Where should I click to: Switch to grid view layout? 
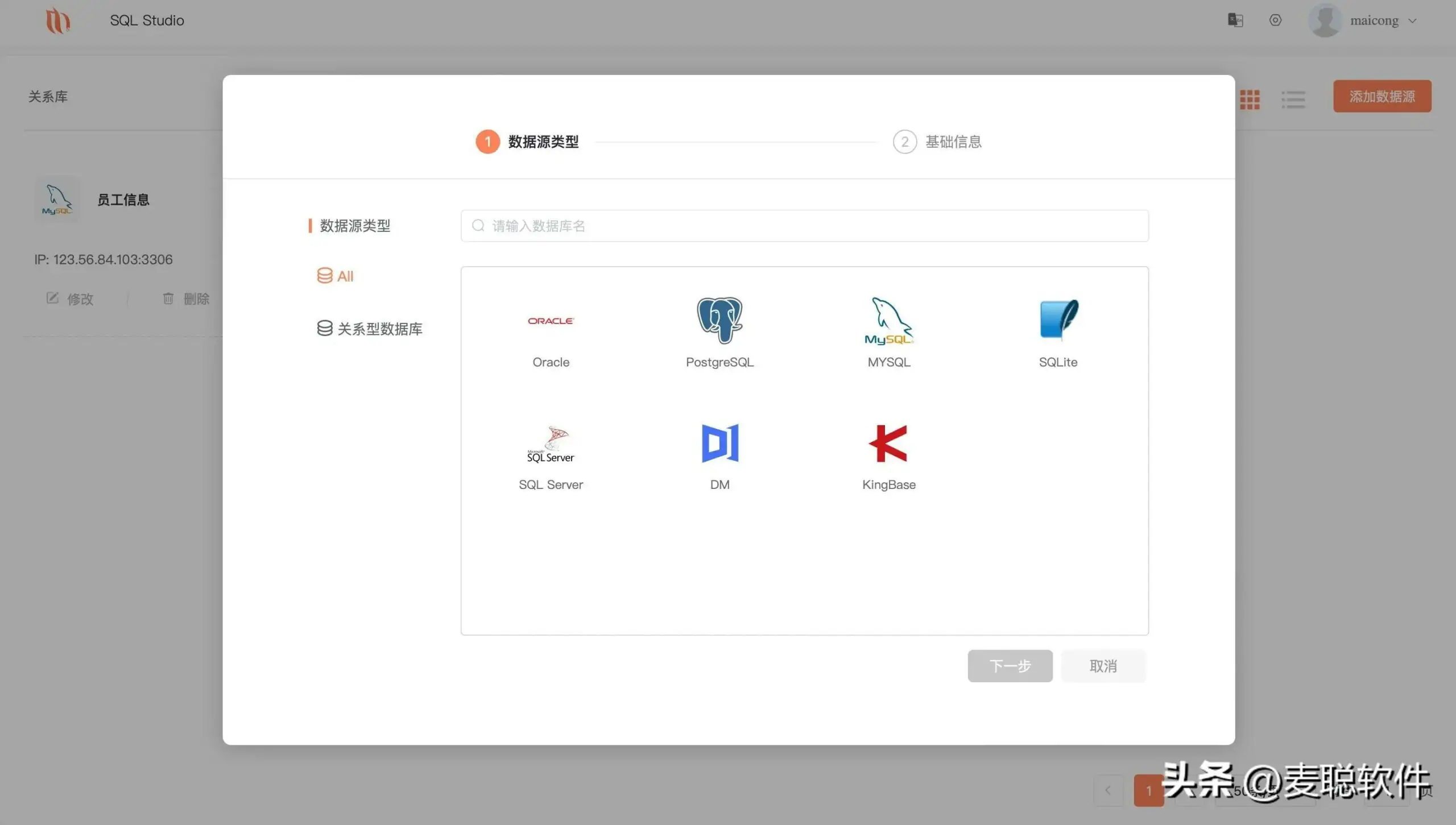[1250, 100]
